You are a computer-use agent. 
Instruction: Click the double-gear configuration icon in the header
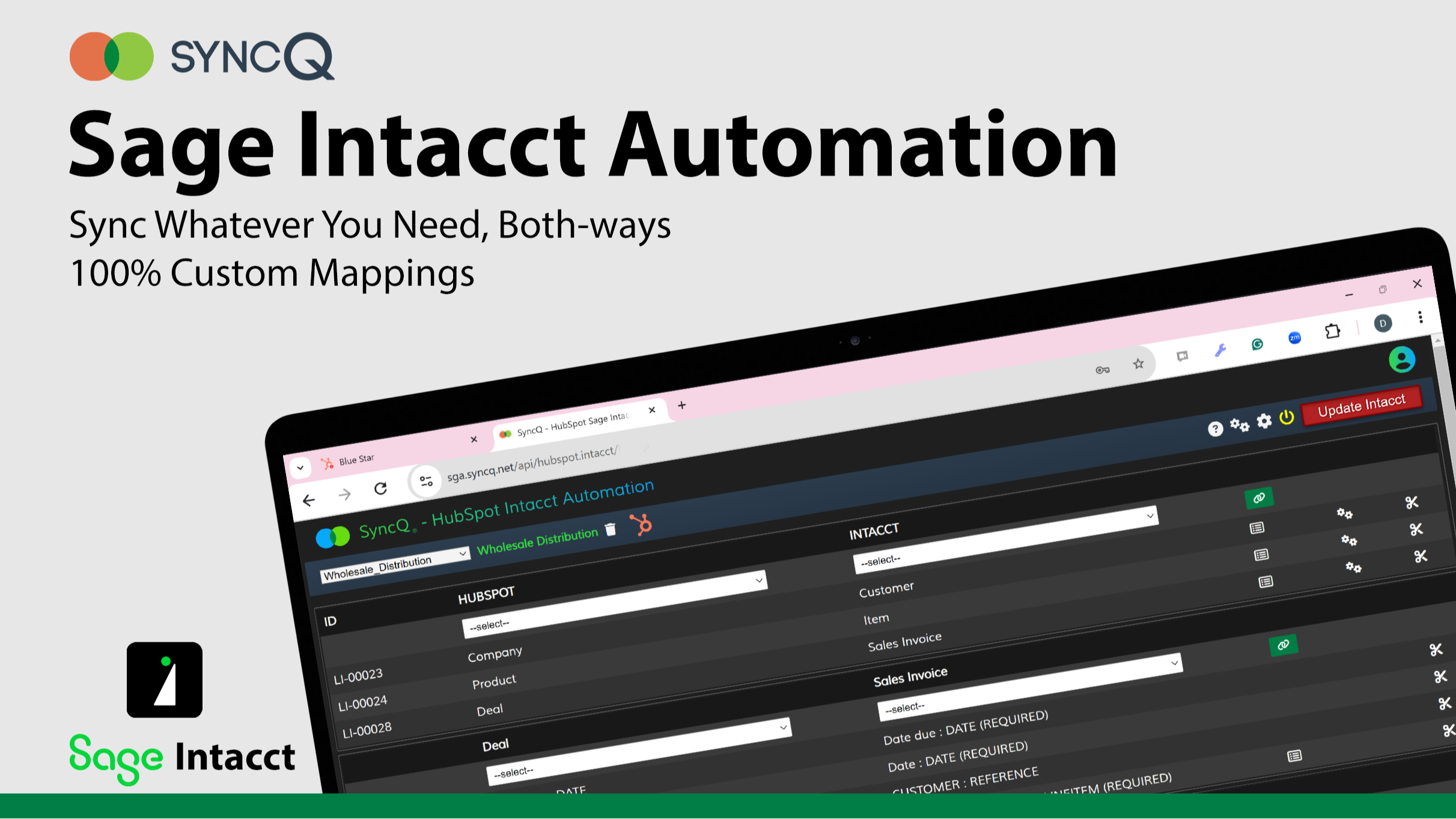[x=1240, y=425]
